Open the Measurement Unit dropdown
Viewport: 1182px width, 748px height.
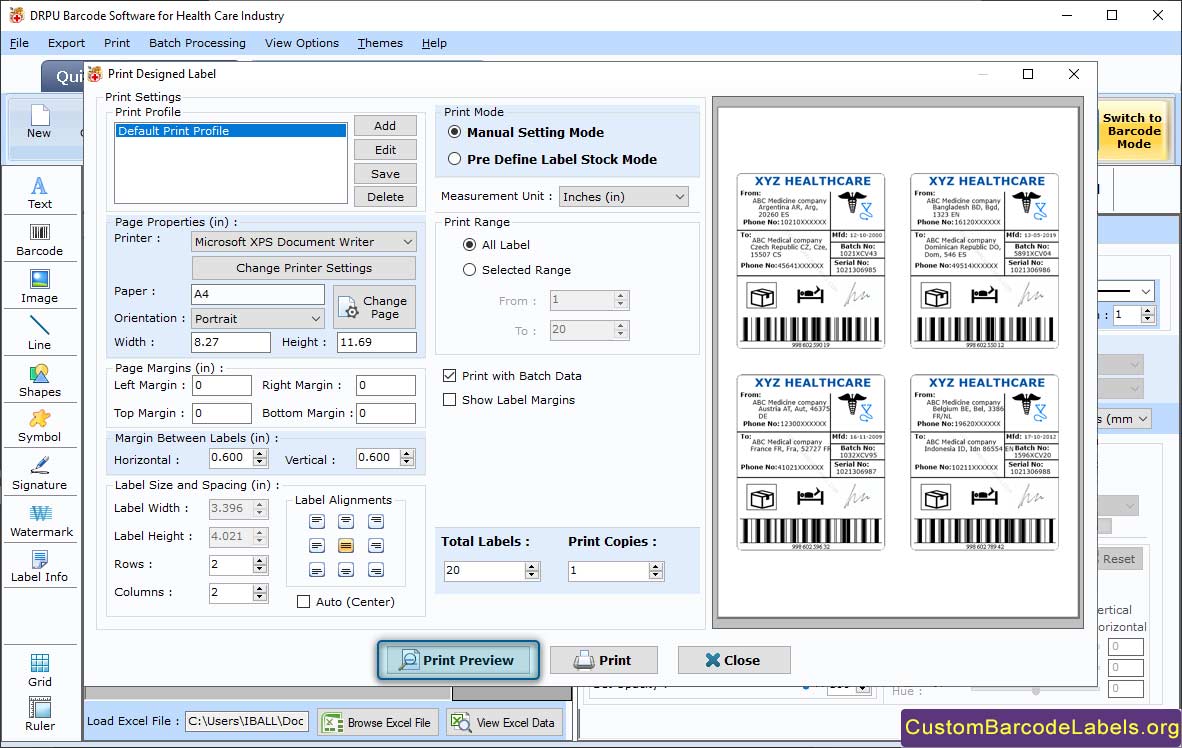623,197
